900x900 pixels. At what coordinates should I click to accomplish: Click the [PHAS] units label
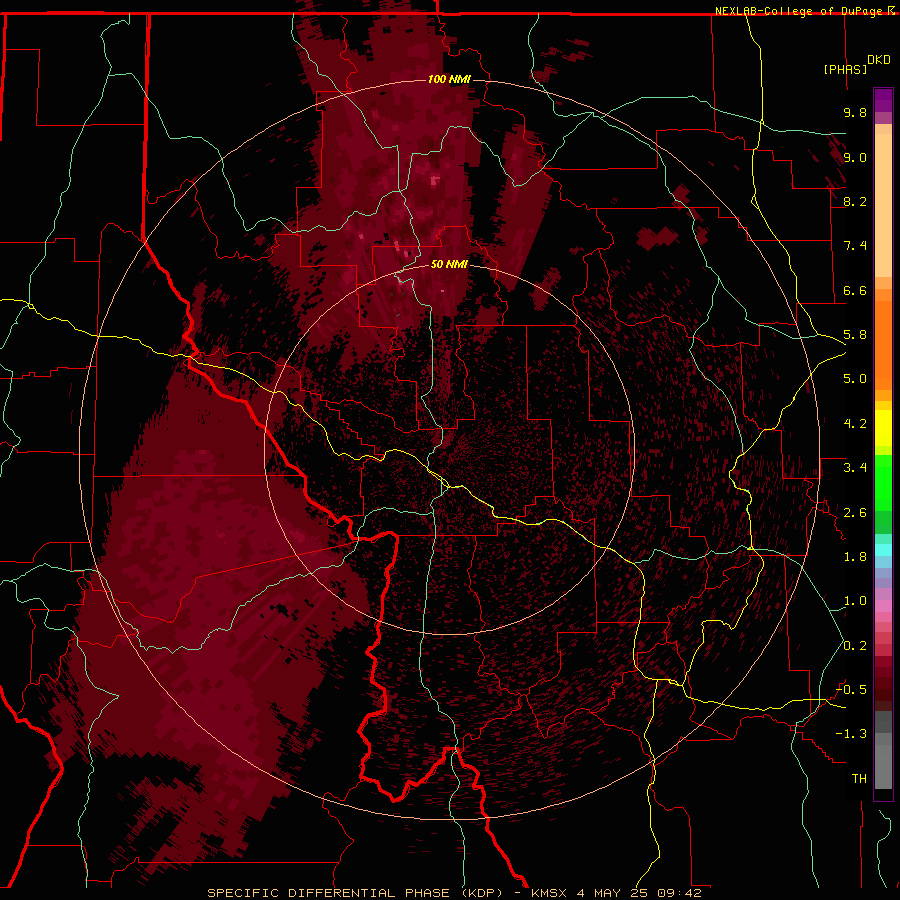pos(845,69)
